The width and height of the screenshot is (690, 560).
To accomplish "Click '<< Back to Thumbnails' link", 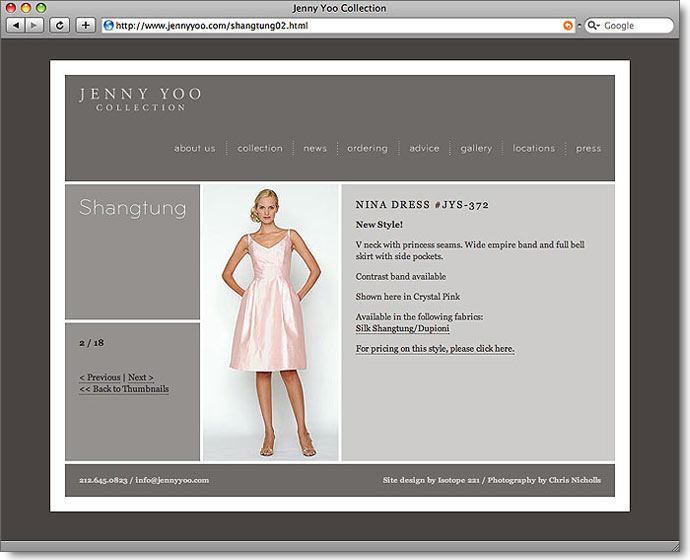I will (124, 389).
